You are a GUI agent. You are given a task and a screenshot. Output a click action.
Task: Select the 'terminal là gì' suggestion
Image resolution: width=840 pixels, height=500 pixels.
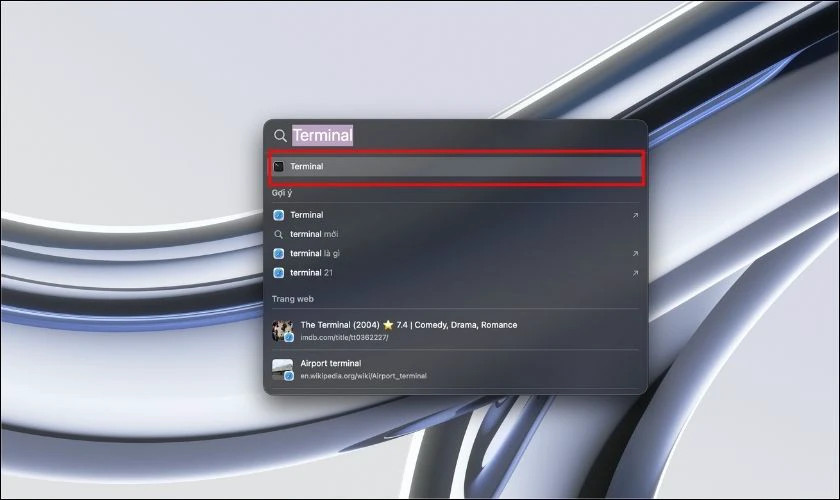pyautogui.click(x=315, y=253)
